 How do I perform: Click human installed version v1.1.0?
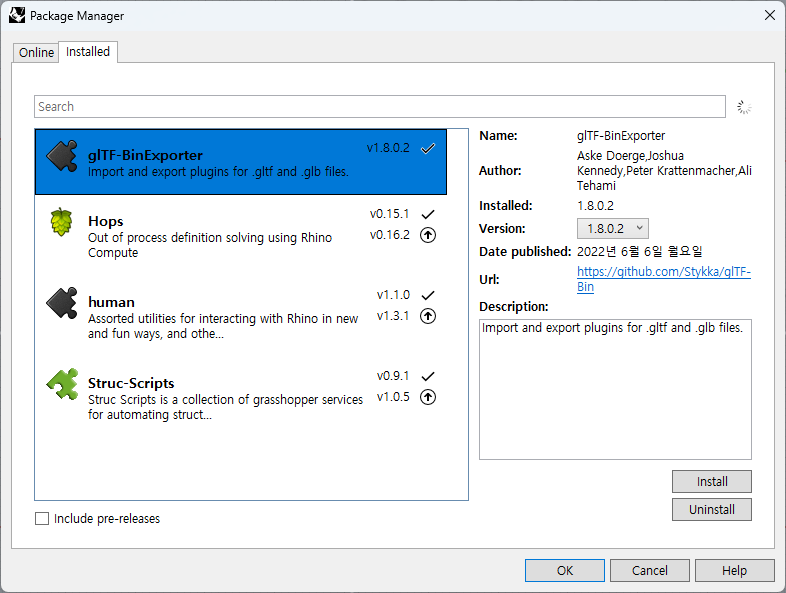[x=394, y=295]
